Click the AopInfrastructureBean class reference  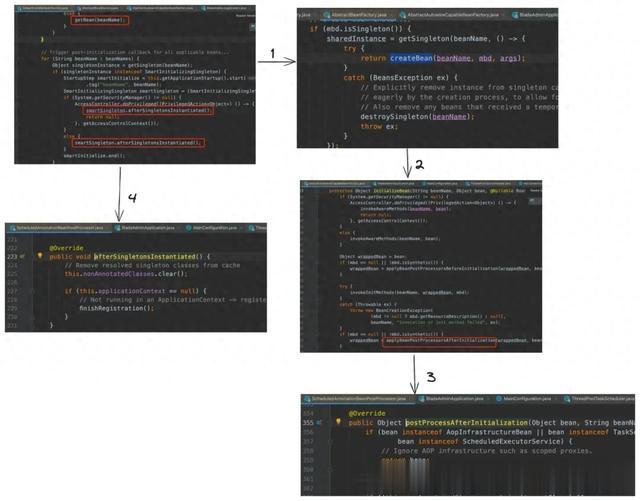click(x=489, y=432)
